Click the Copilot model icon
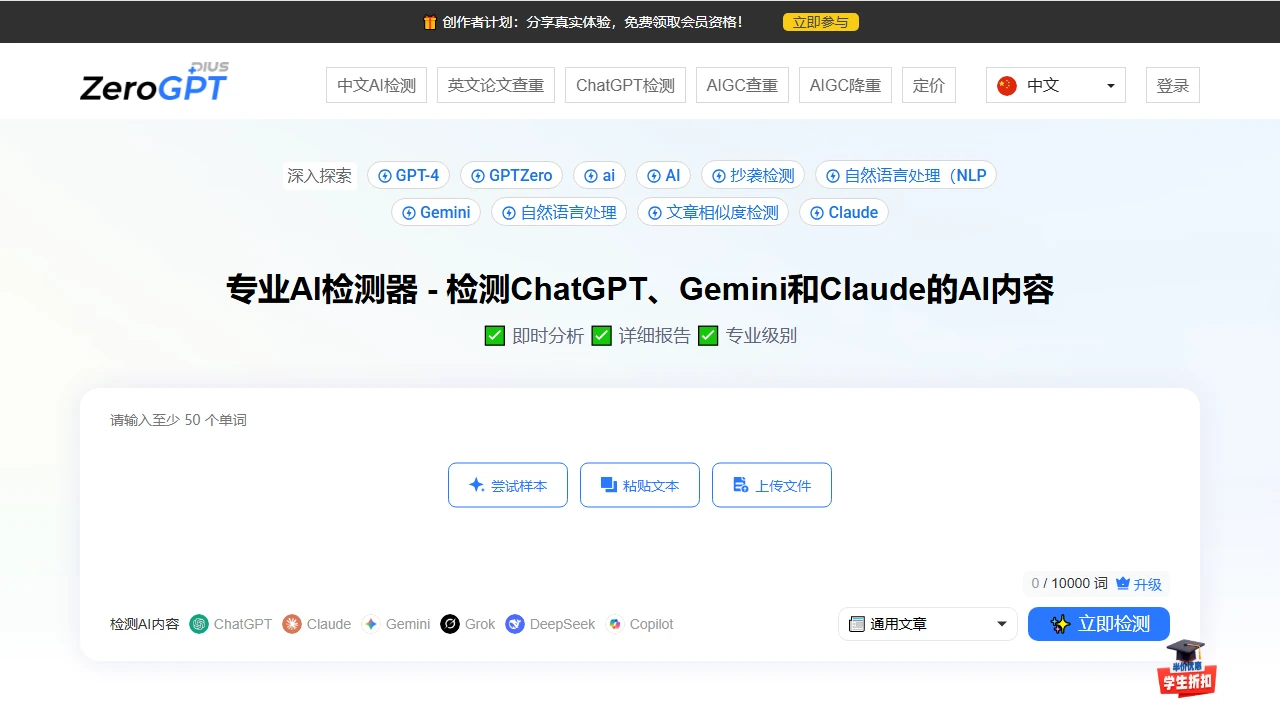The width and height of the screenshot is (1280, 720). (615, 624)
